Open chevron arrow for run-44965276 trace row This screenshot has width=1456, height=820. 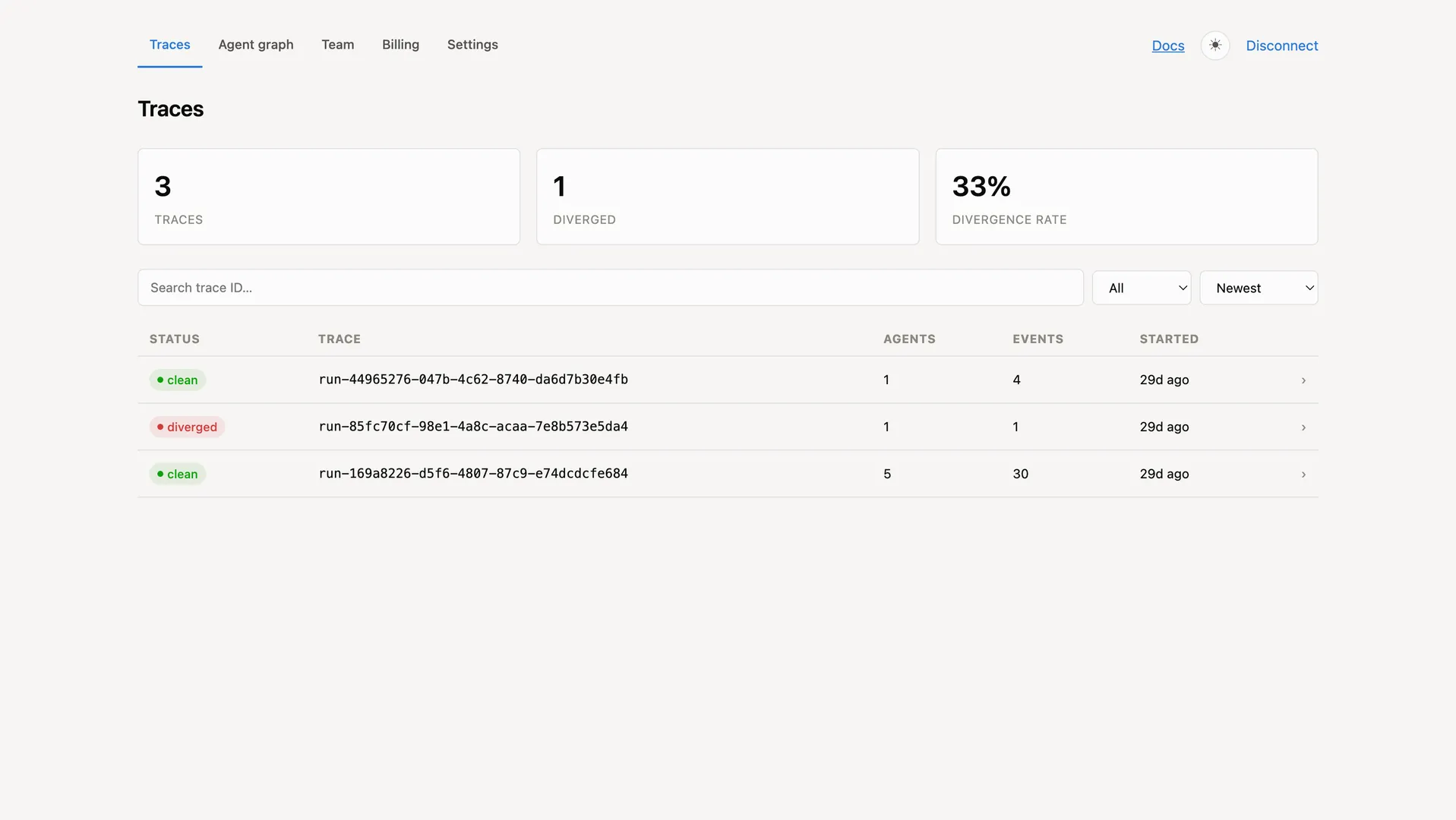click(1303, 380)
